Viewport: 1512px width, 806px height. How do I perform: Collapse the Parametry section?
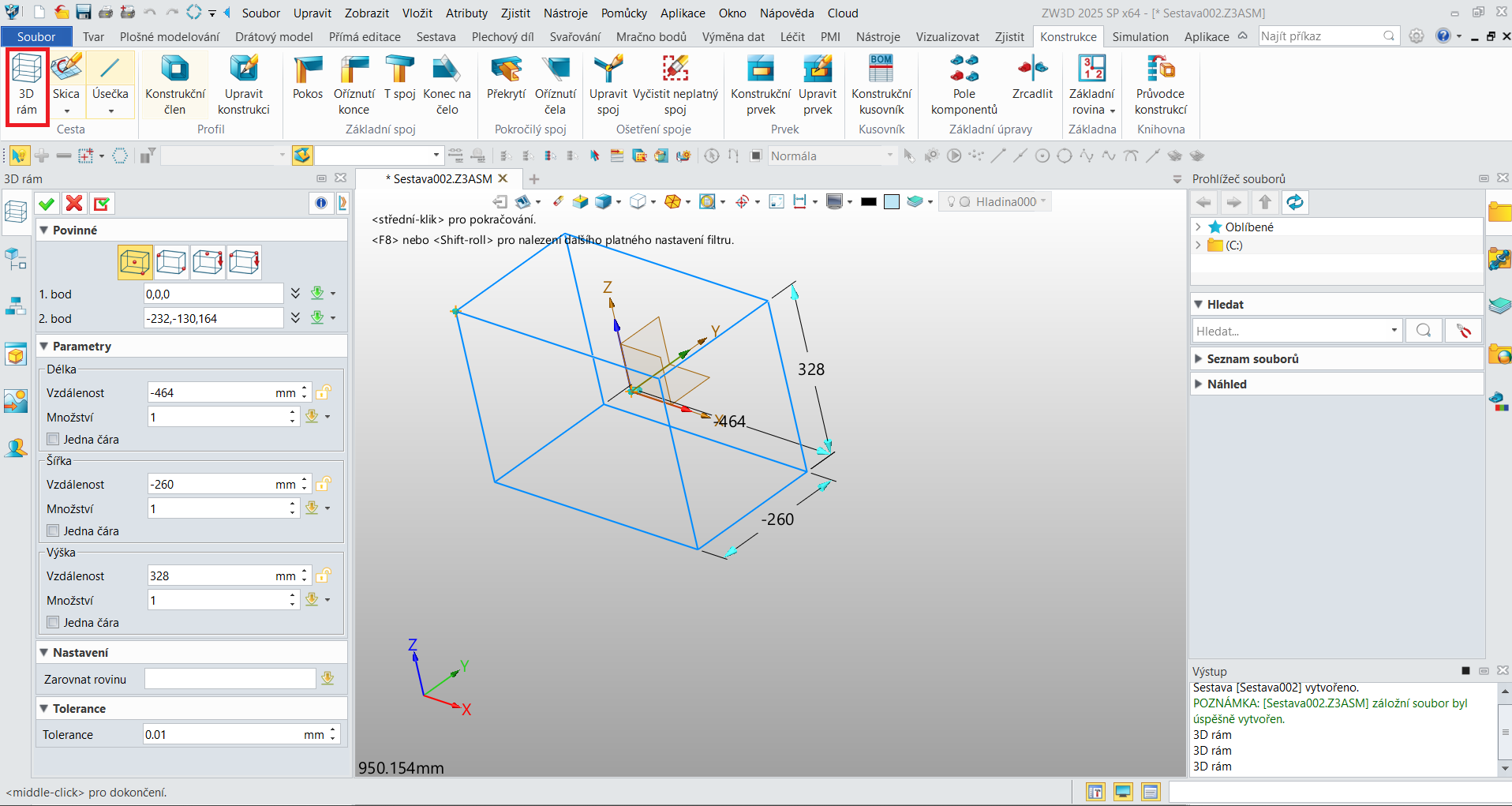[x=44, y=346]
